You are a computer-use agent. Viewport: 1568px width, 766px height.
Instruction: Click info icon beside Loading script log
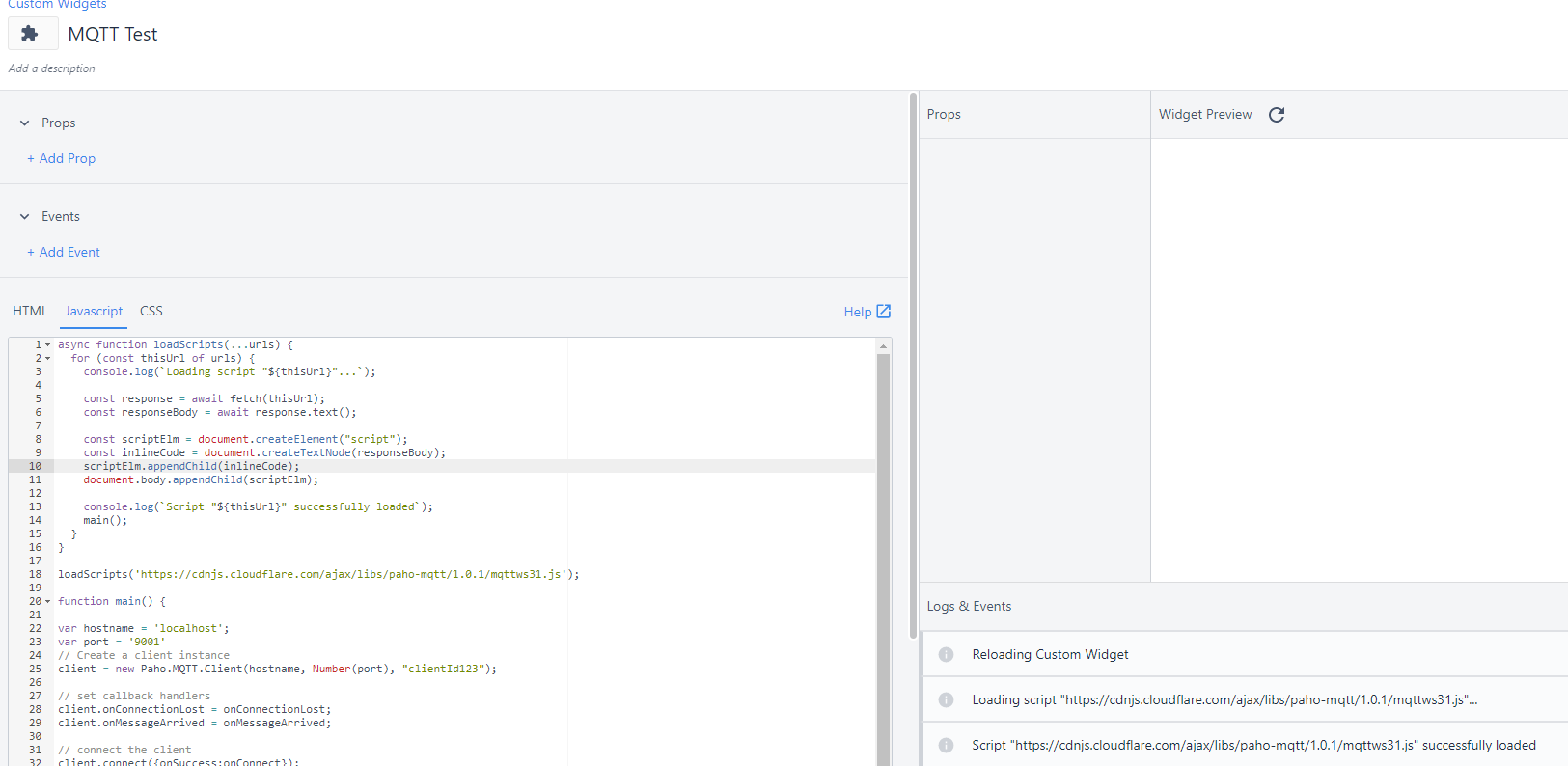coord(946,700)
